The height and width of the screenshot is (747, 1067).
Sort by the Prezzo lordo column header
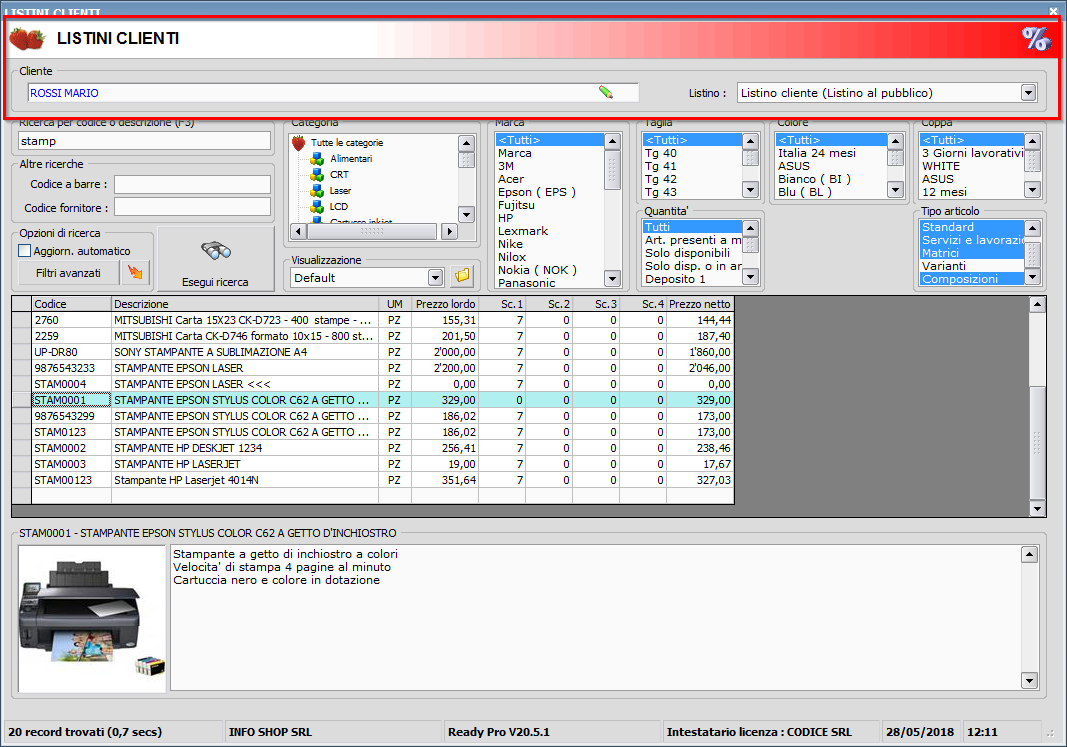click(445, 304)
